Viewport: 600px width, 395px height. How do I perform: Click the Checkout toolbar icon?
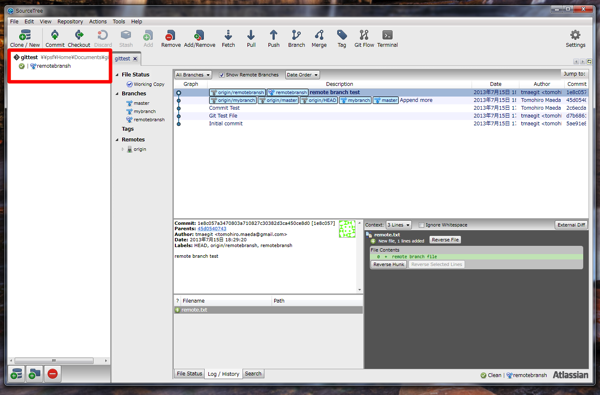click(x=79, y=38)
